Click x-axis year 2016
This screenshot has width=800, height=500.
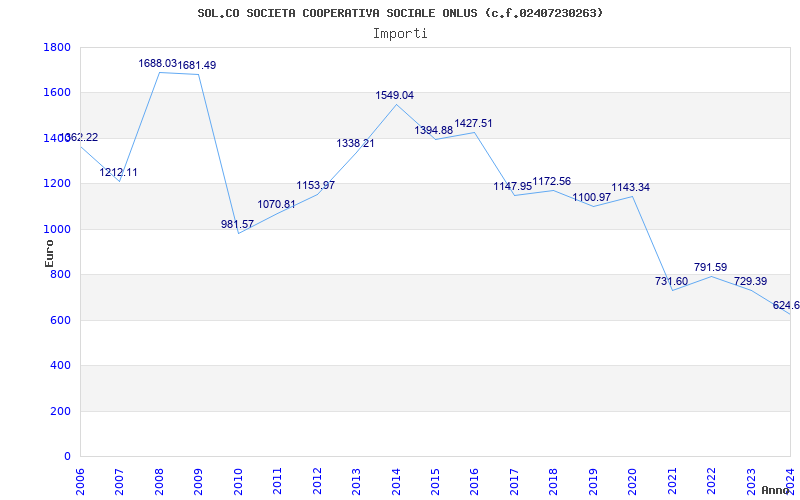[x=474, y=481]
